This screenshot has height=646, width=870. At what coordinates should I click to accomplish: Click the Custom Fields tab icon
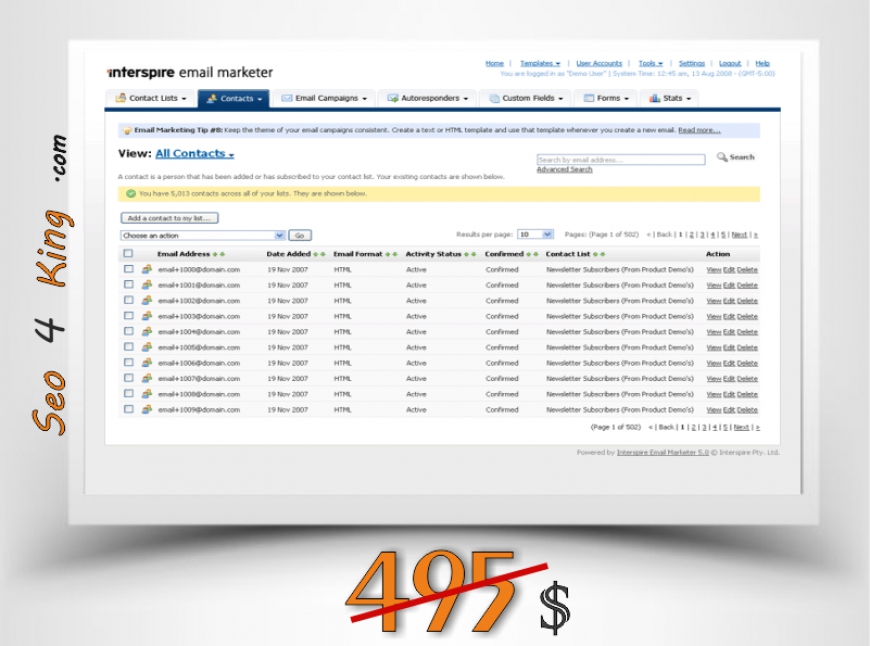point(494,98)
